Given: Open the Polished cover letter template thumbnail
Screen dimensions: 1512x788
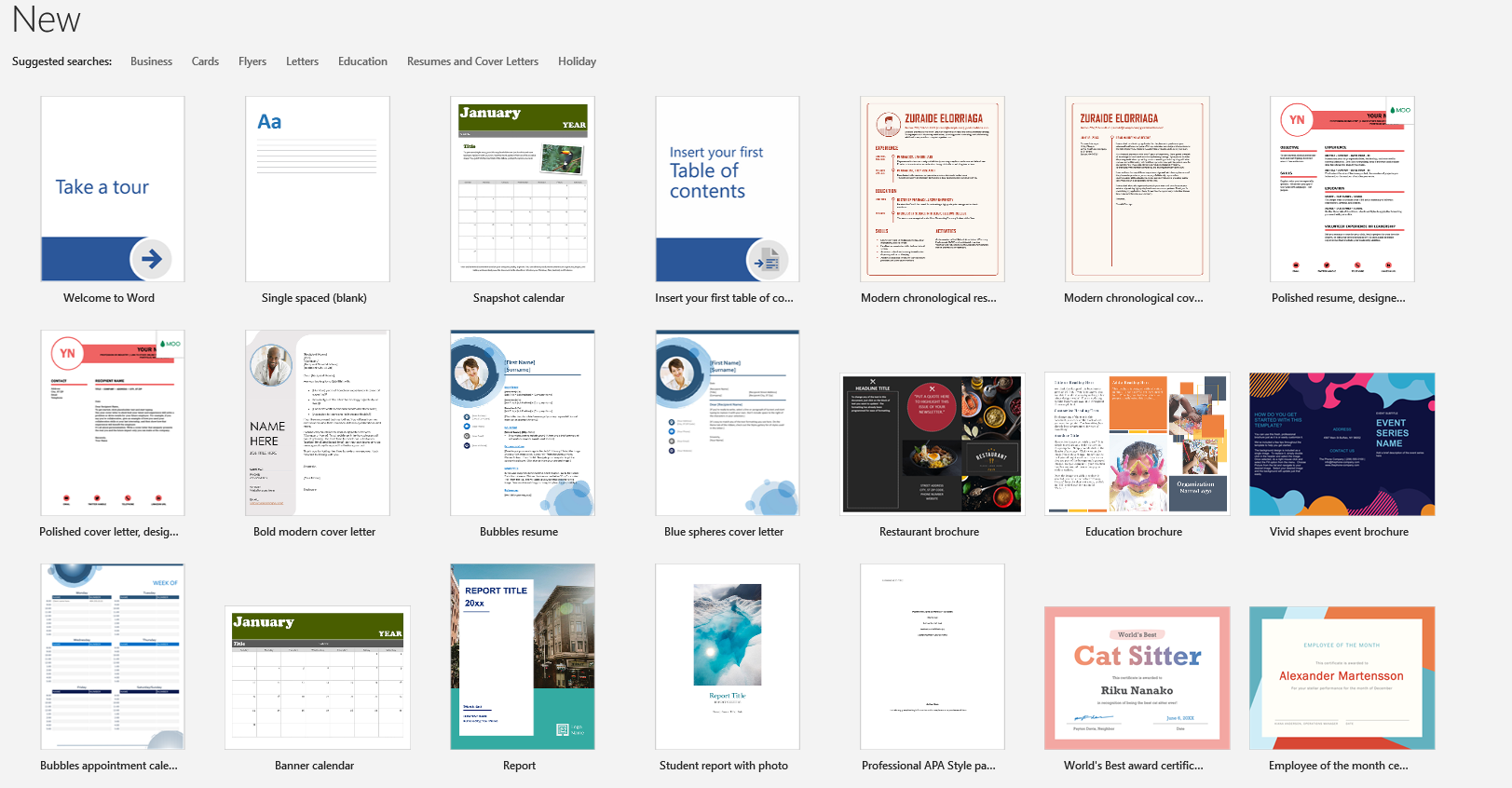Looking at the screenshot, I should (x=113, y=423).
